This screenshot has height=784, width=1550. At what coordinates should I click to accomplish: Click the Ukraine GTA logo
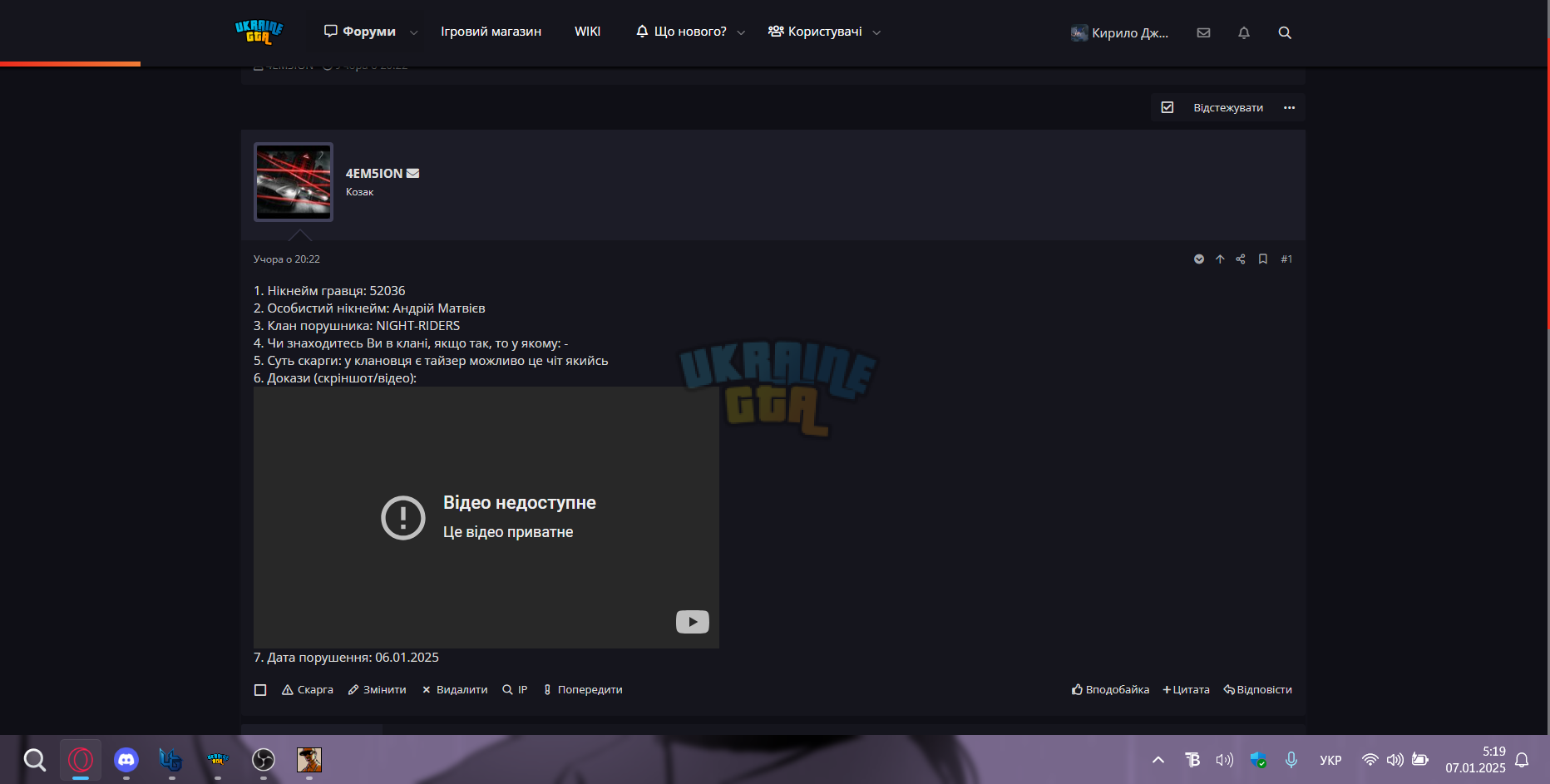click(x=259, y=32)
